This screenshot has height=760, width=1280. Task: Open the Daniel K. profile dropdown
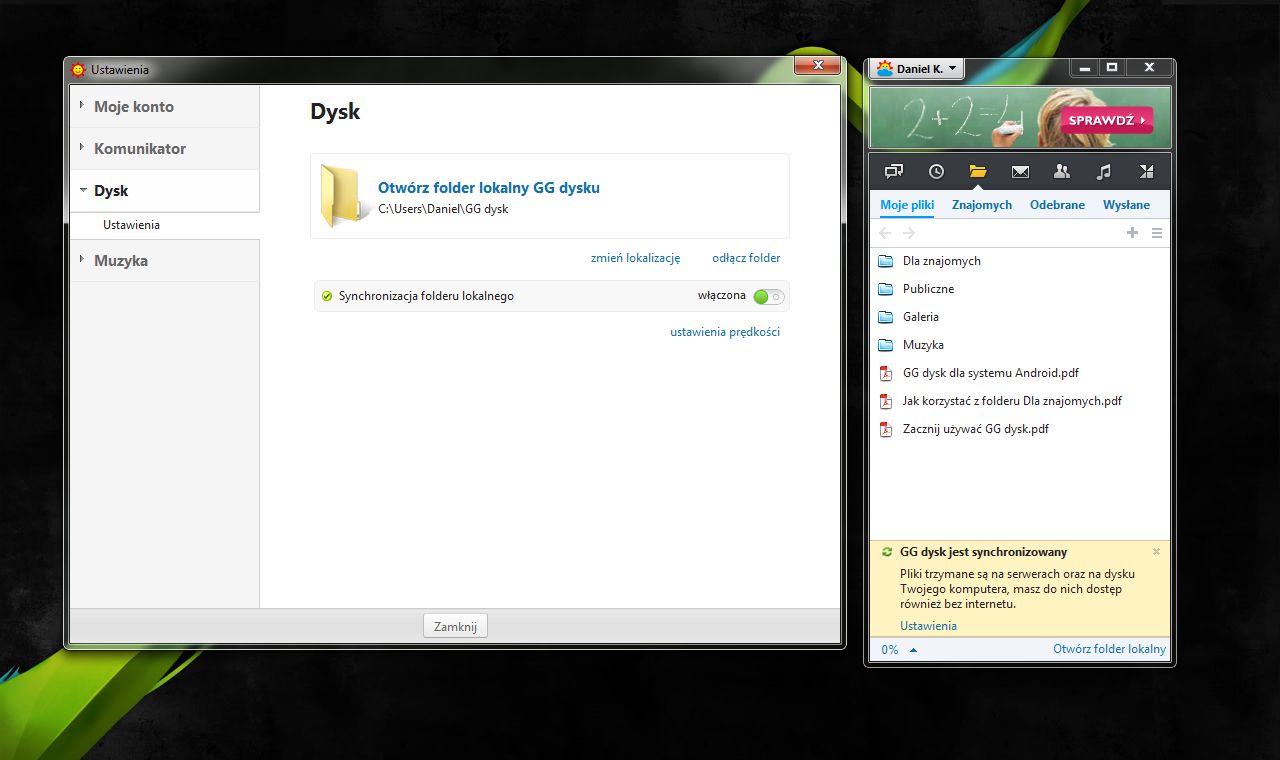(x=917, y=69)
